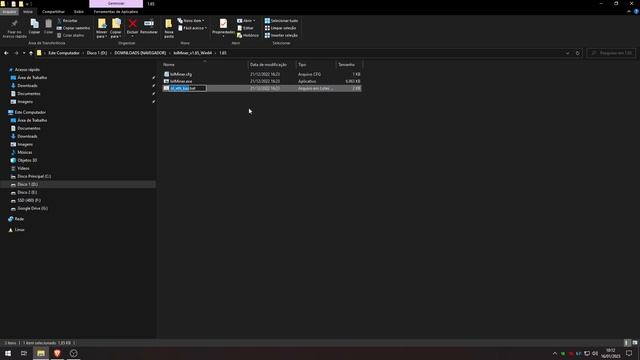
Task: Click inside the .bat file rename field
Action: coord(188,88)
